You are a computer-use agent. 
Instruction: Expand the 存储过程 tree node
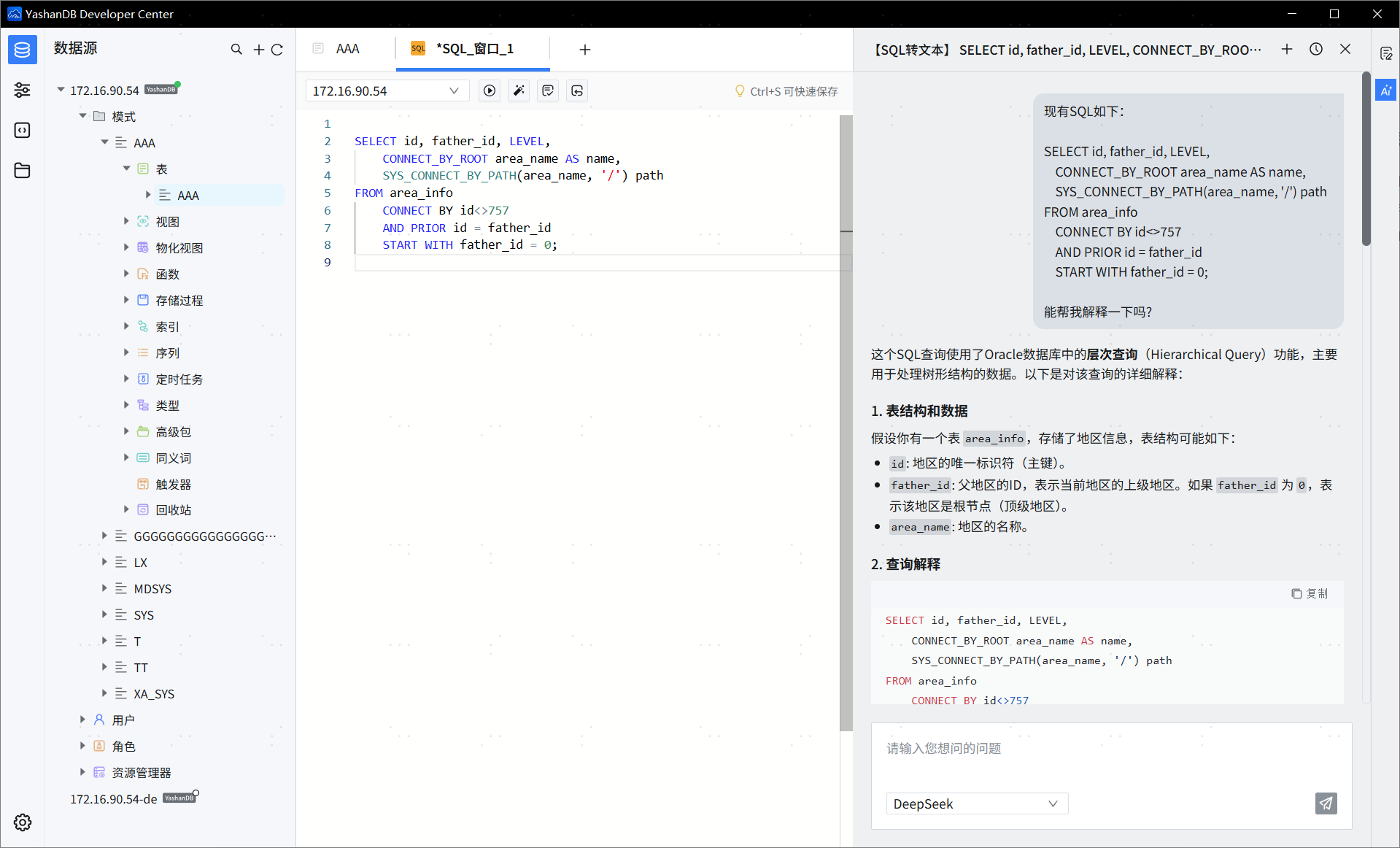coord(126,300)
